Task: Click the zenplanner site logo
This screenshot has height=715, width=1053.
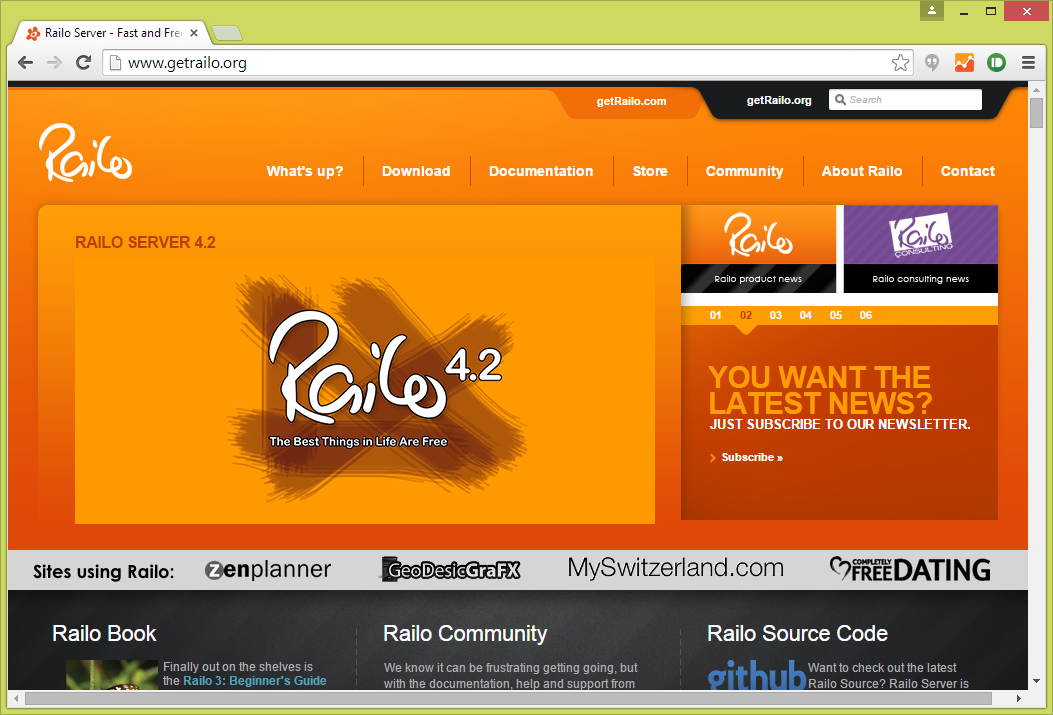Action: (267, 569)
